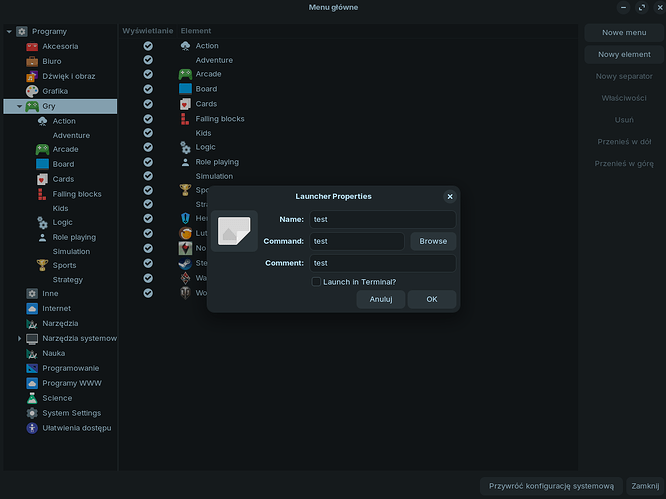Click Przywróć konfigurację systemową button

point(551,486)
